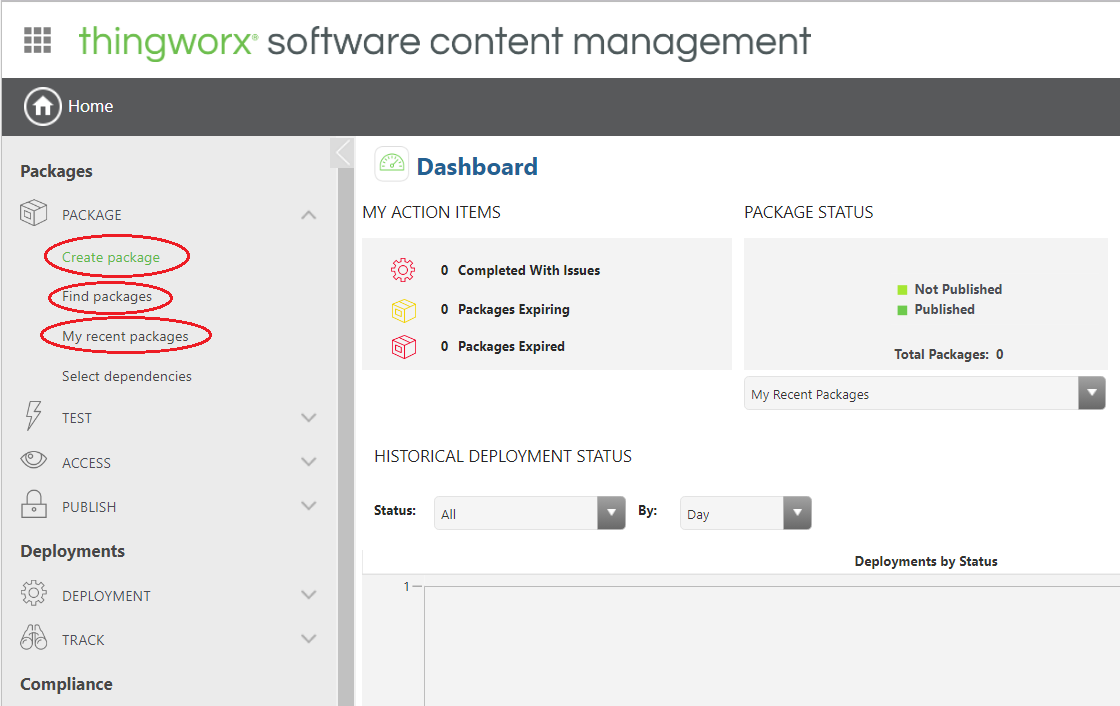1120x706 pixels.
Task: Click the Dashboard gauge icon
Action: pos(391,164)
